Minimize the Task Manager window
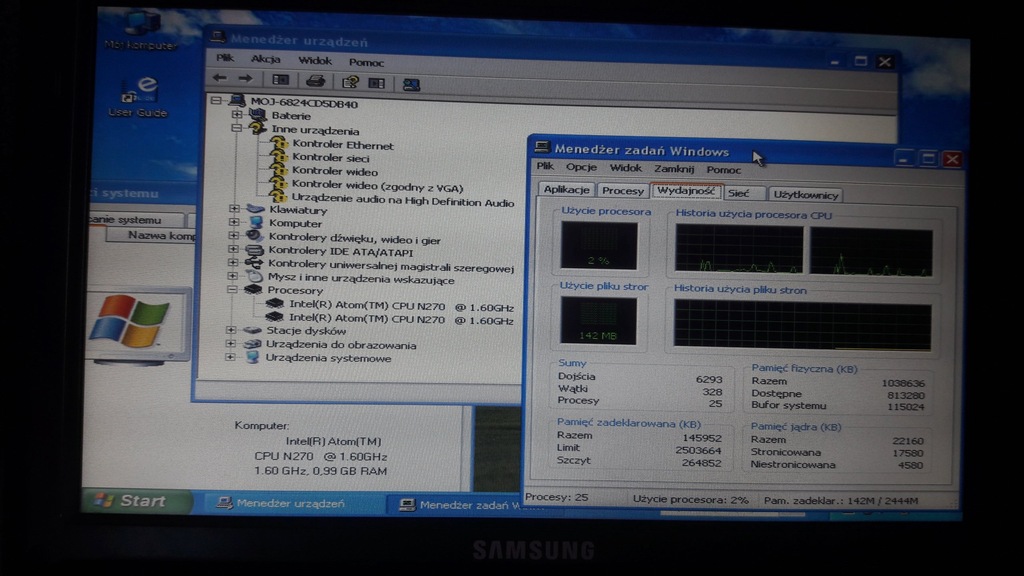Image resolution: width=1024 pixels, height=576 pixels. [x=904, y=159]
